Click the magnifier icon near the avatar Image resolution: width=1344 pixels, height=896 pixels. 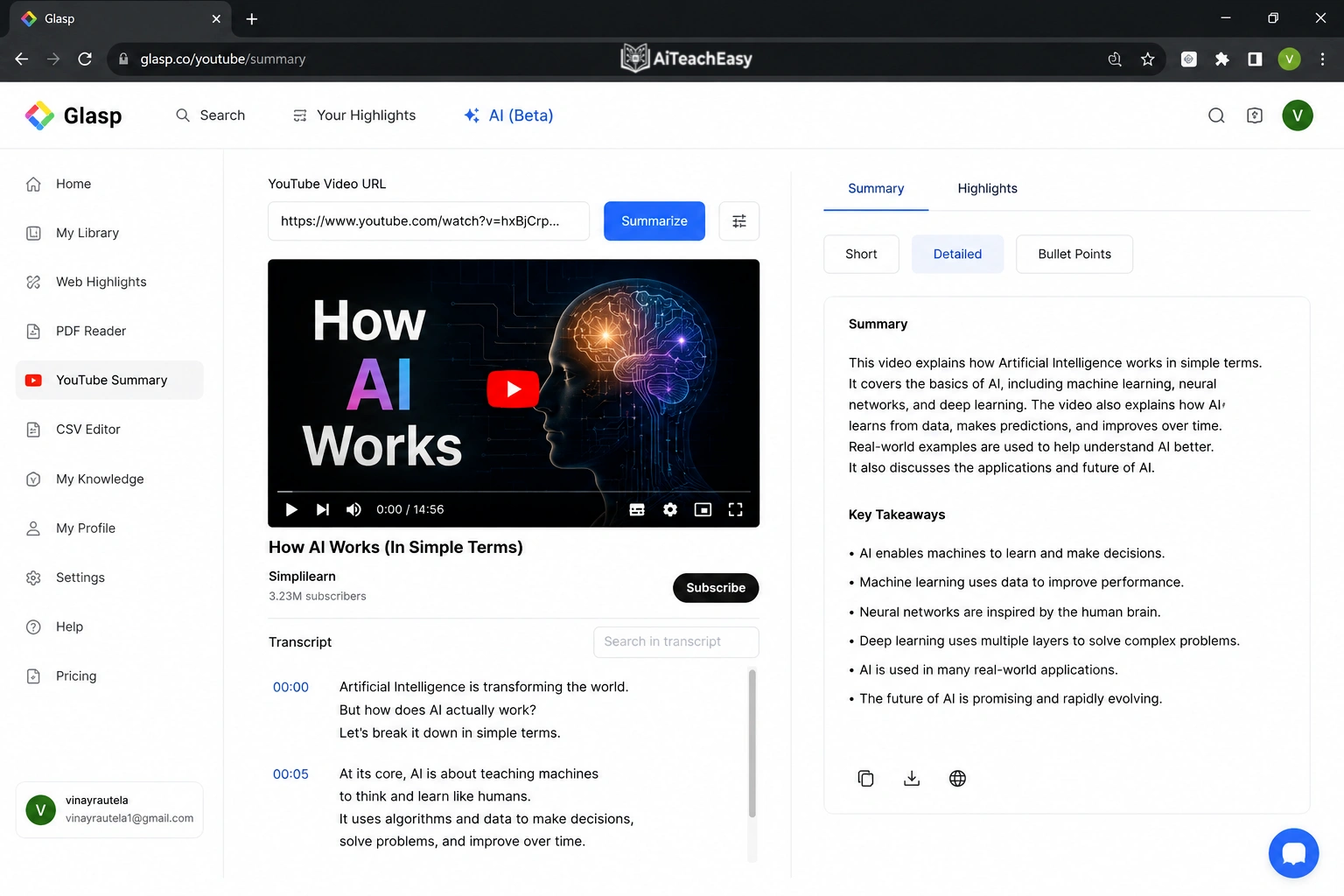[1216, 115]
